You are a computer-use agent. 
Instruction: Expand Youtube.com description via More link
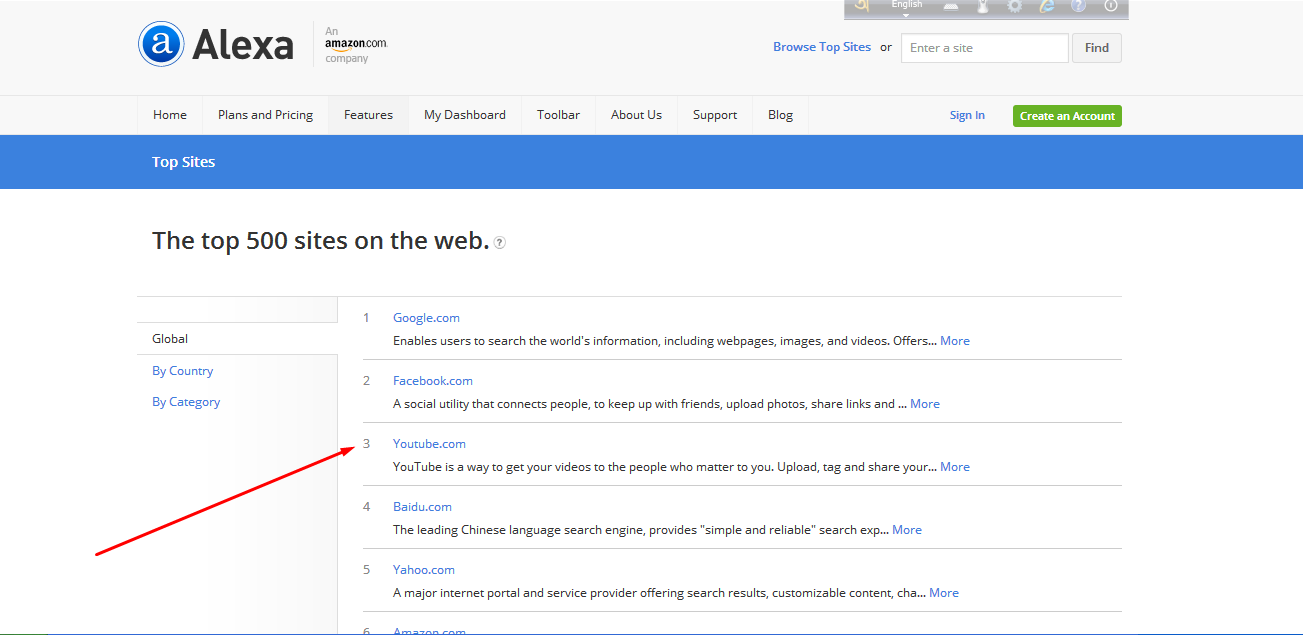click(954, 467)
